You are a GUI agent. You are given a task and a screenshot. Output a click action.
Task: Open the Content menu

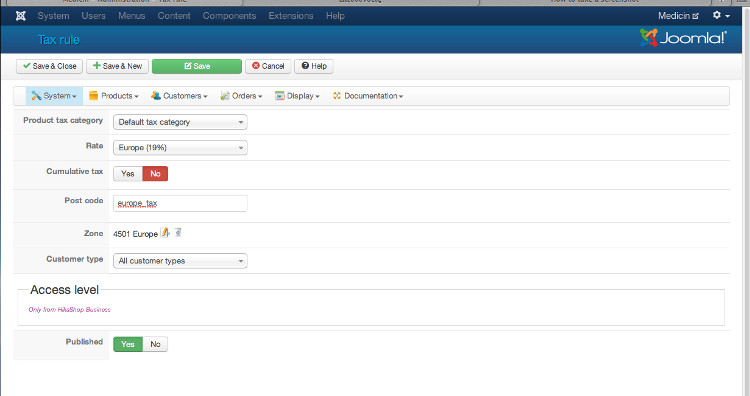[x=174, y=16]
